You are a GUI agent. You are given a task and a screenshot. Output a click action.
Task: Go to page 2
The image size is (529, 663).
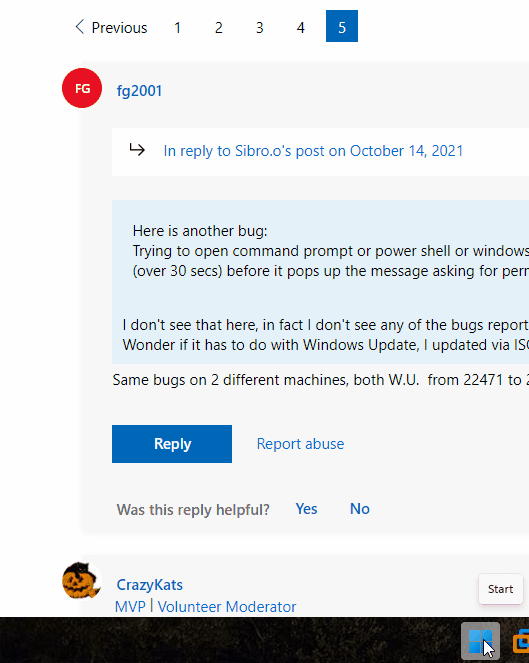click(x=219, y=28)
